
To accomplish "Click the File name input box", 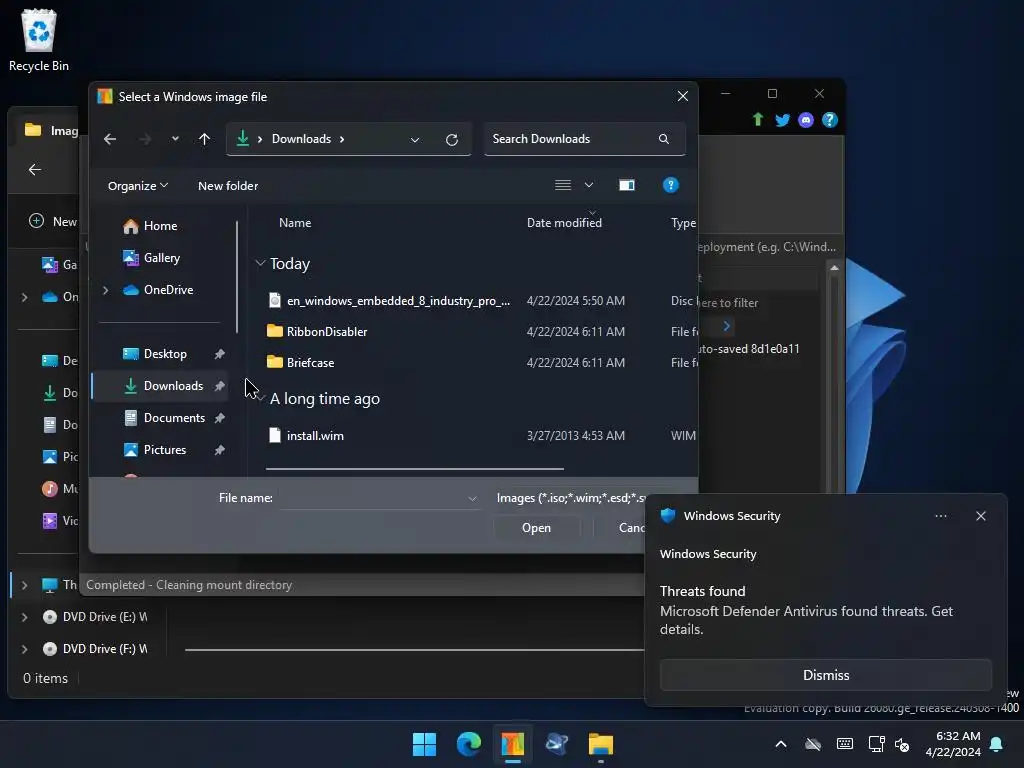I will pyautogui.click(x=379, y=498).
